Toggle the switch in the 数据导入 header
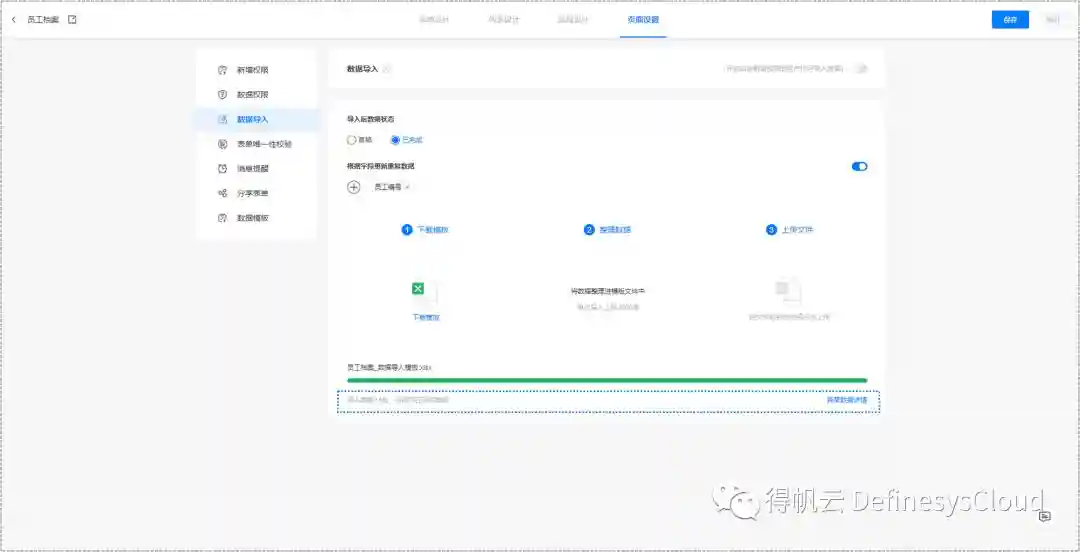This screenshot has width=1080, height=552. (x=859, y=69)
